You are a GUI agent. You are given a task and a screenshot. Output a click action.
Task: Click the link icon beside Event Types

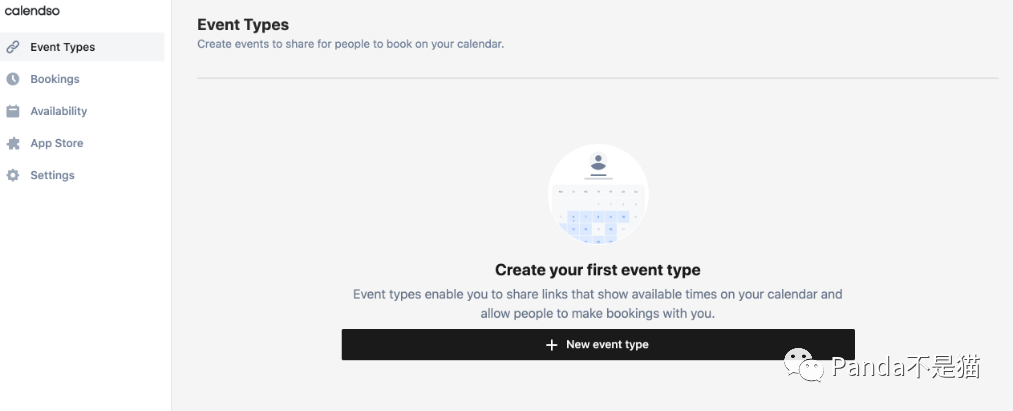(x=13, y=47)
